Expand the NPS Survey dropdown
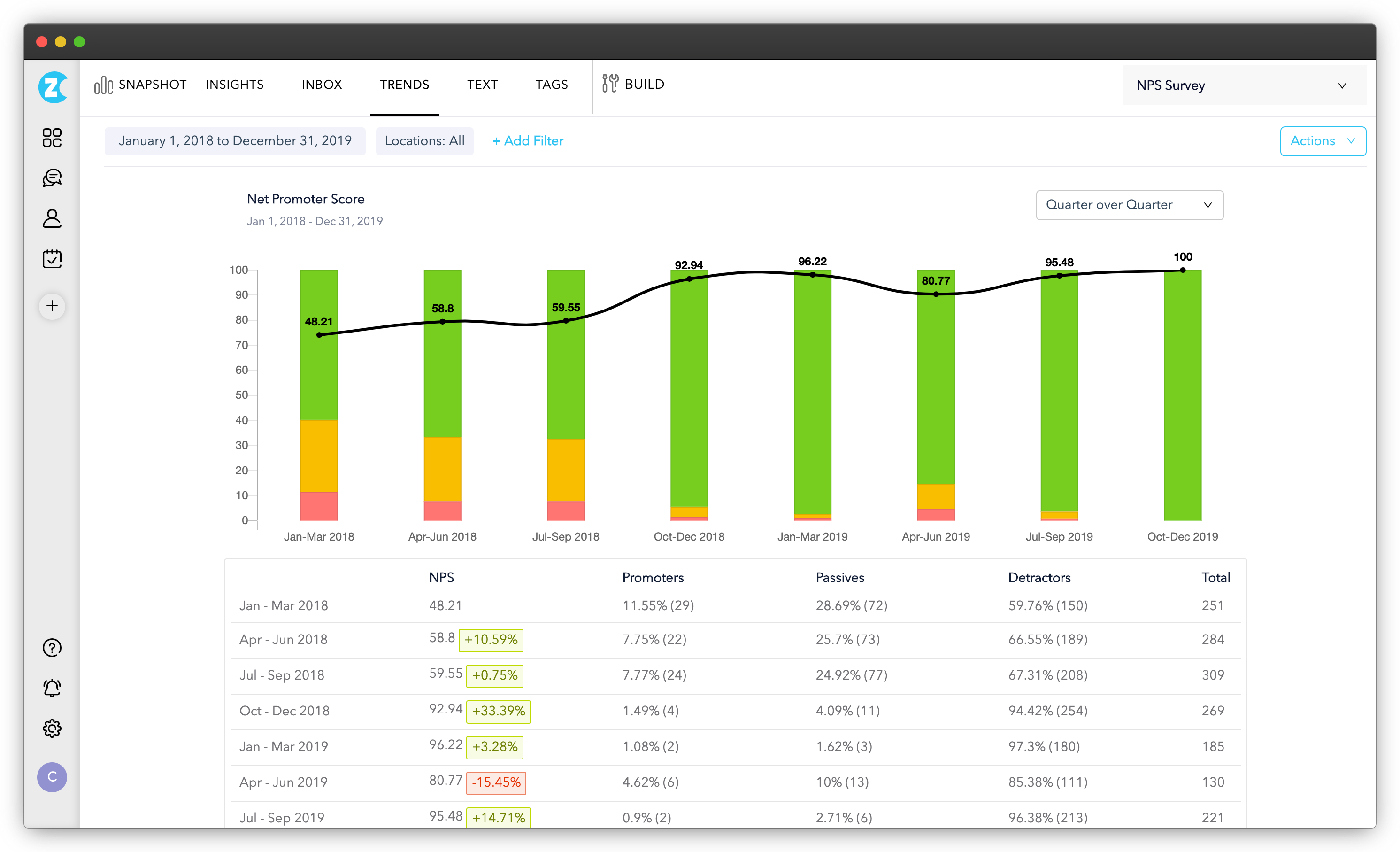Screen dimensions: 1400x852 pos(1244,85)
